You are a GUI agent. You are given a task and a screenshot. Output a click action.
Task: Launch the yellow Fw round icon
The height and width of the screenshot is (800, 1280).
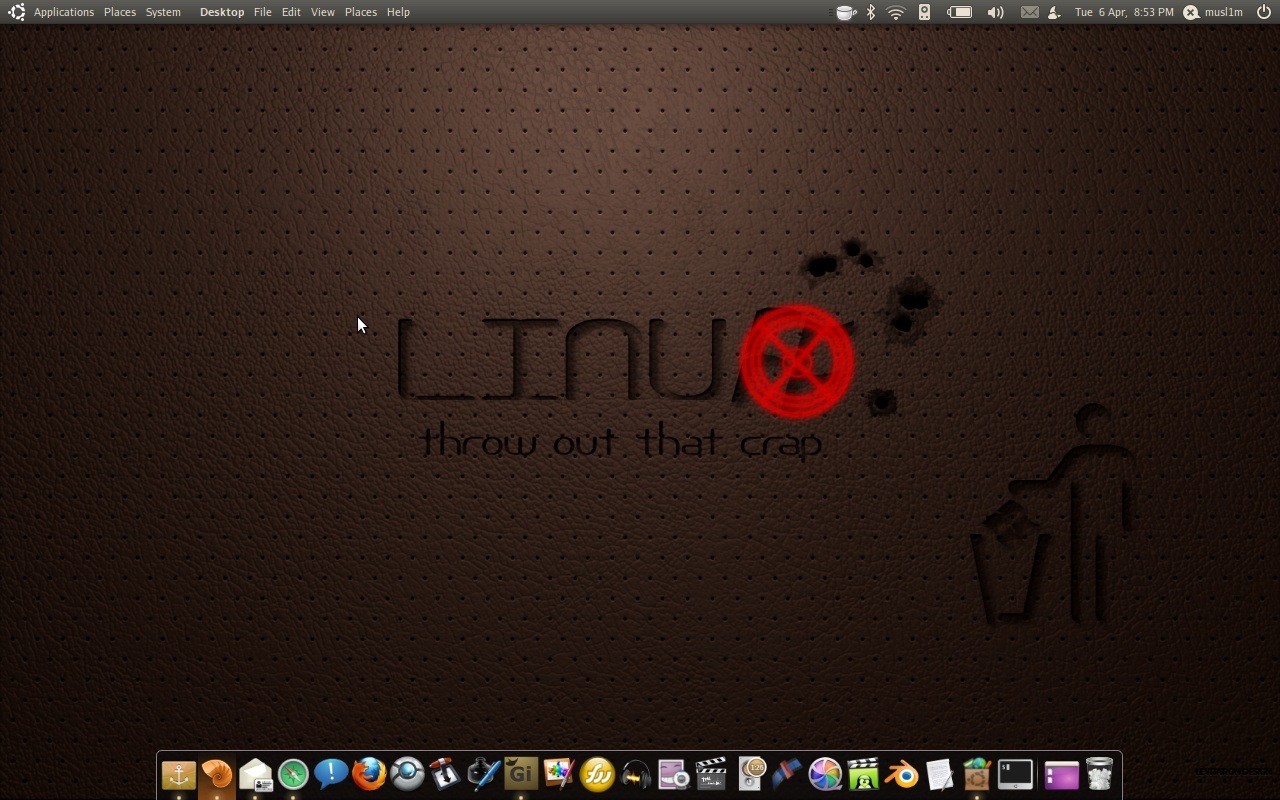tap(597, 775)
